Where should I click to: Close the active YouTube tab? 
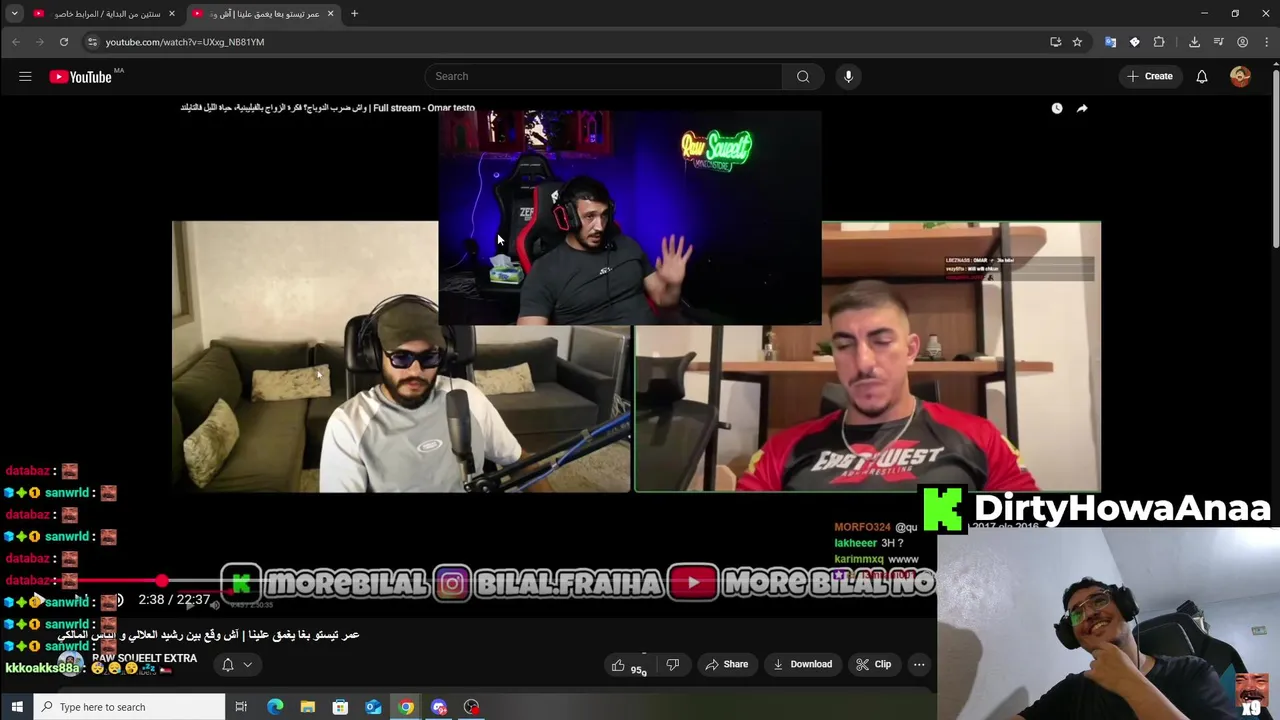coord(330,14)
